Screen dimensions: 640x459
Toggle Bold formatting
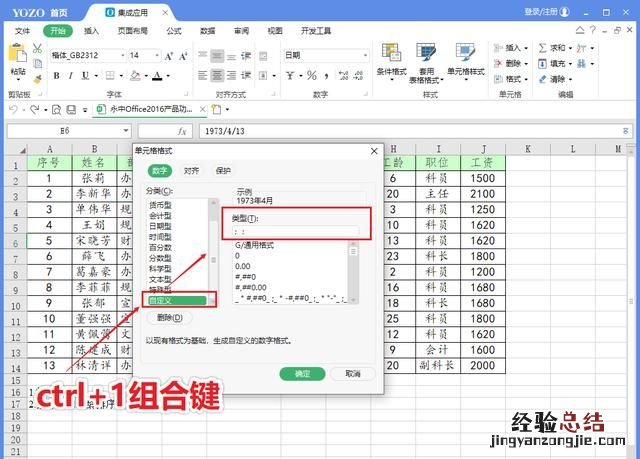click(56, 76)
